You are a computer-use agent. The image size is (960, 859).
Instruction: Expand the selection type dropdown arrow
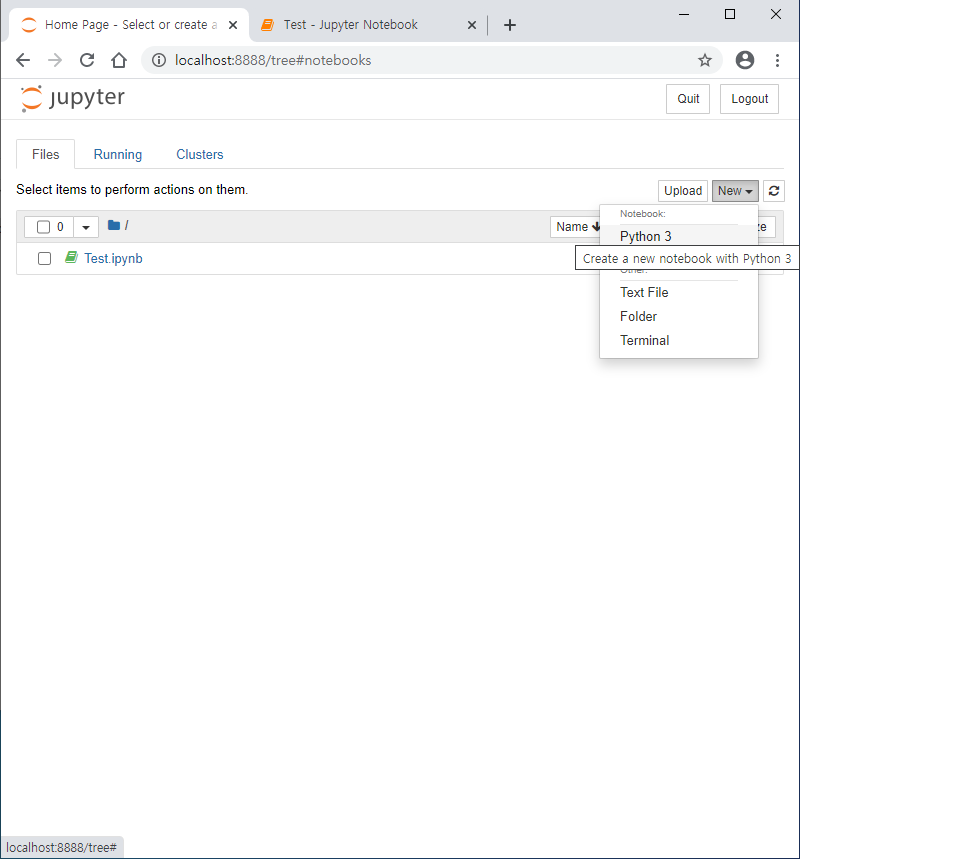click(x=86, y=227)
